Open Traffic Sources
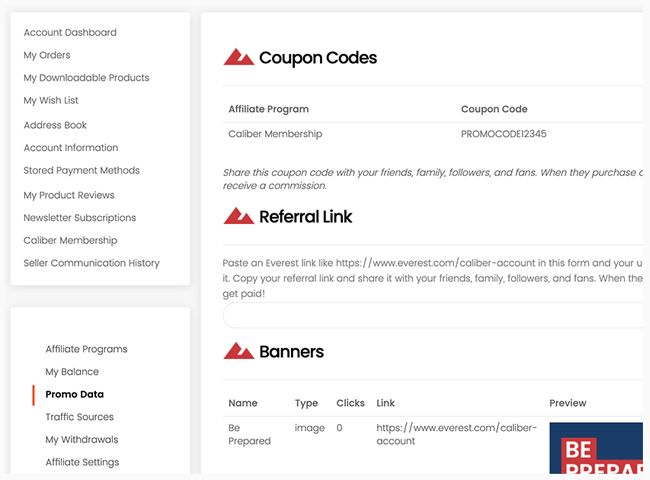The image size is (650, 480). pyautogui.click(x=80, y=417)
